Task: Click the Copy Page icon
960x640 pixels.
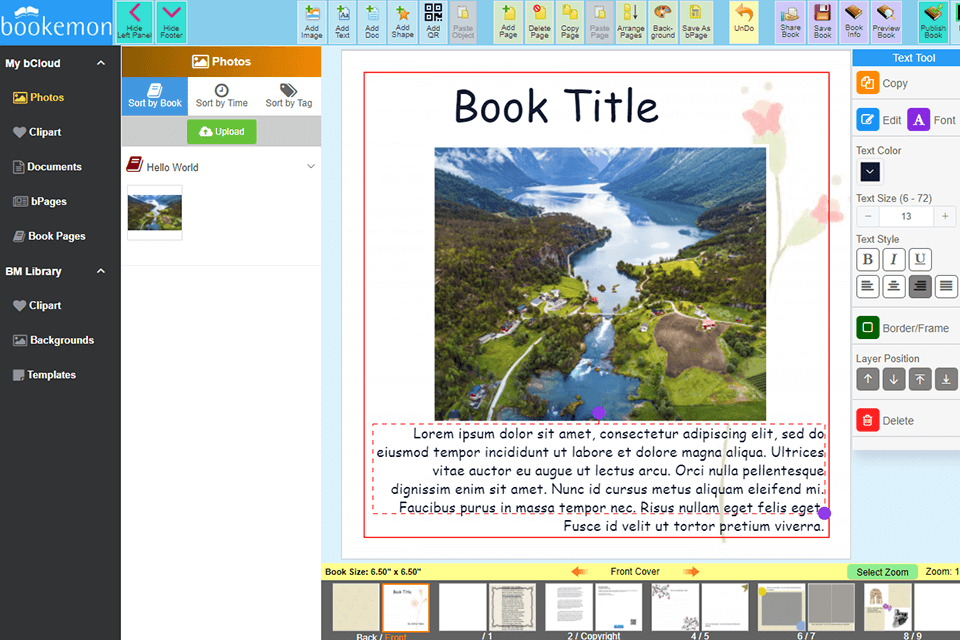Action: pyautogui.click(x=570, y=21)
